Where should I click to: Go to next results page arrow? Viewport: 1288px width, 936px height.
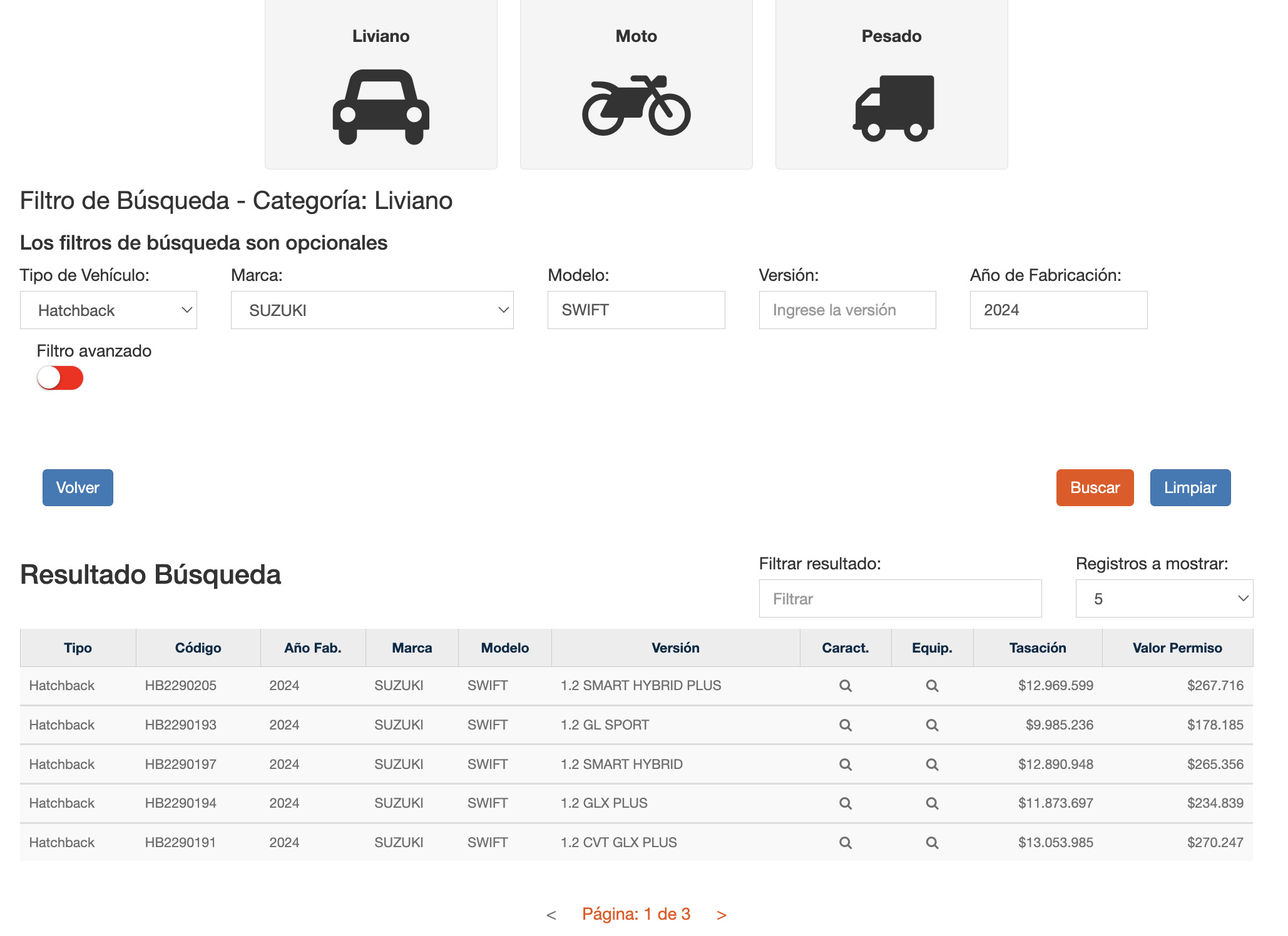721,915
